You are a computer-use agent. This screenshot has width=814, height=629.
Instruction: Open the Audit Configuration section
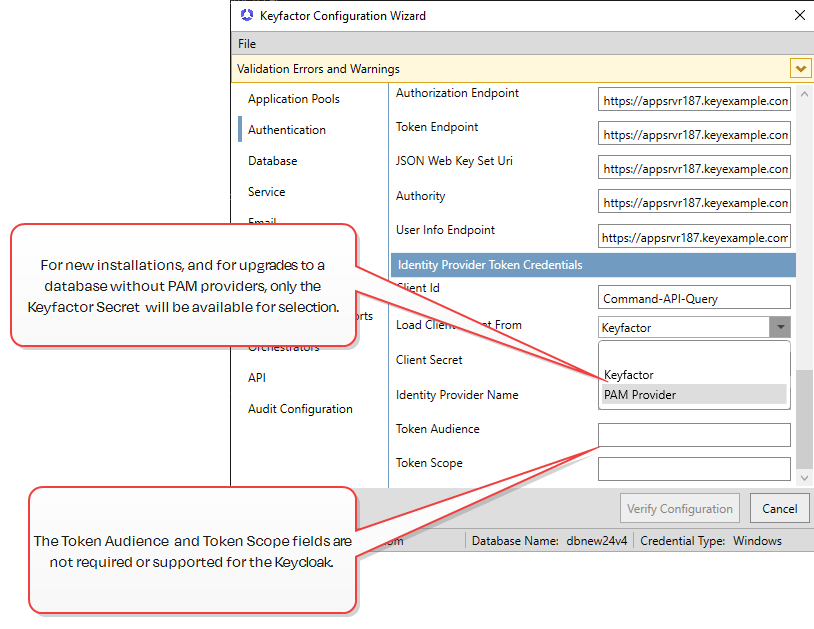coord(300,409)
